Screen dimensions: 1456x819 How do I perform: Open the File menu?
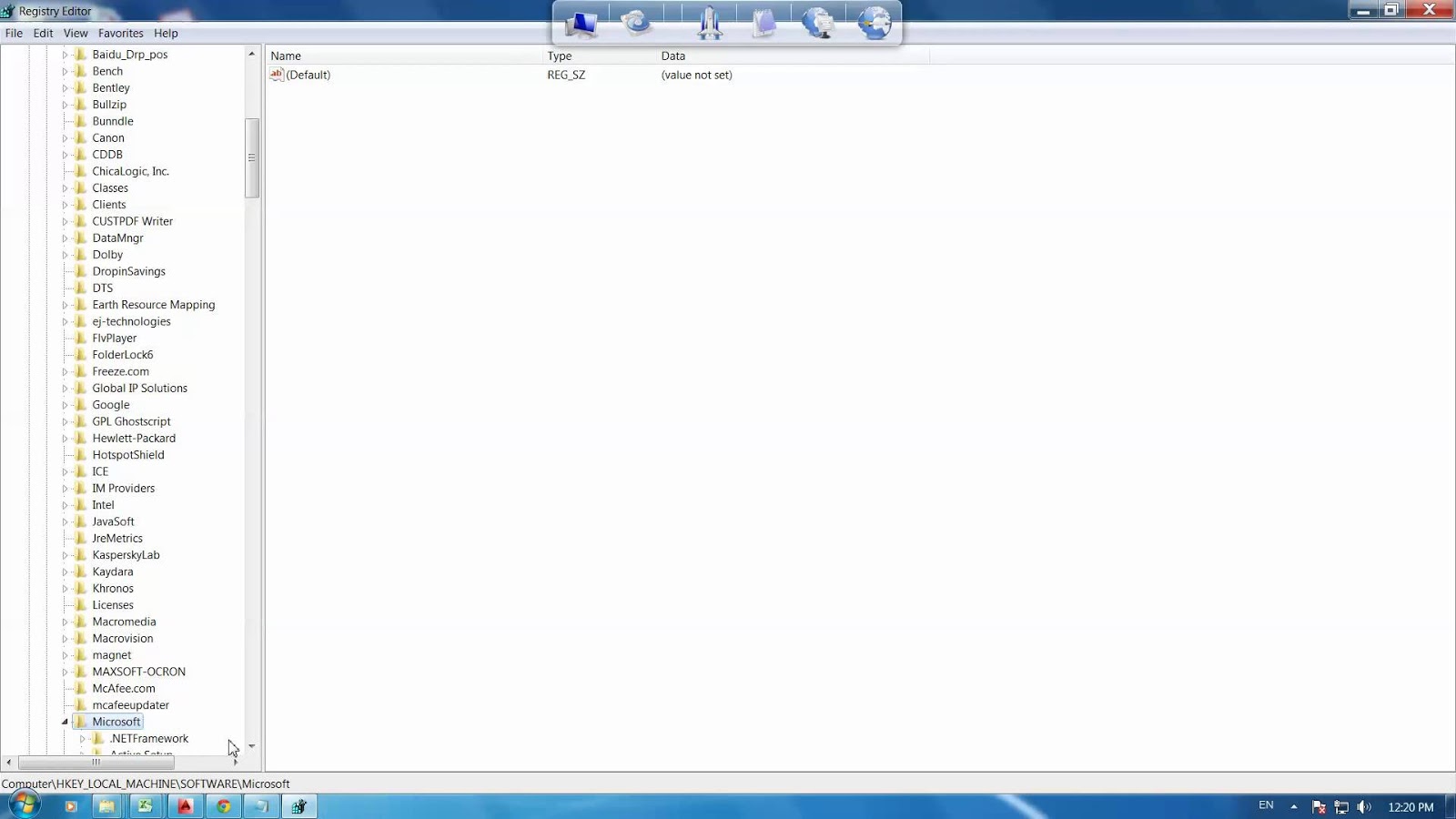(14, 33)
